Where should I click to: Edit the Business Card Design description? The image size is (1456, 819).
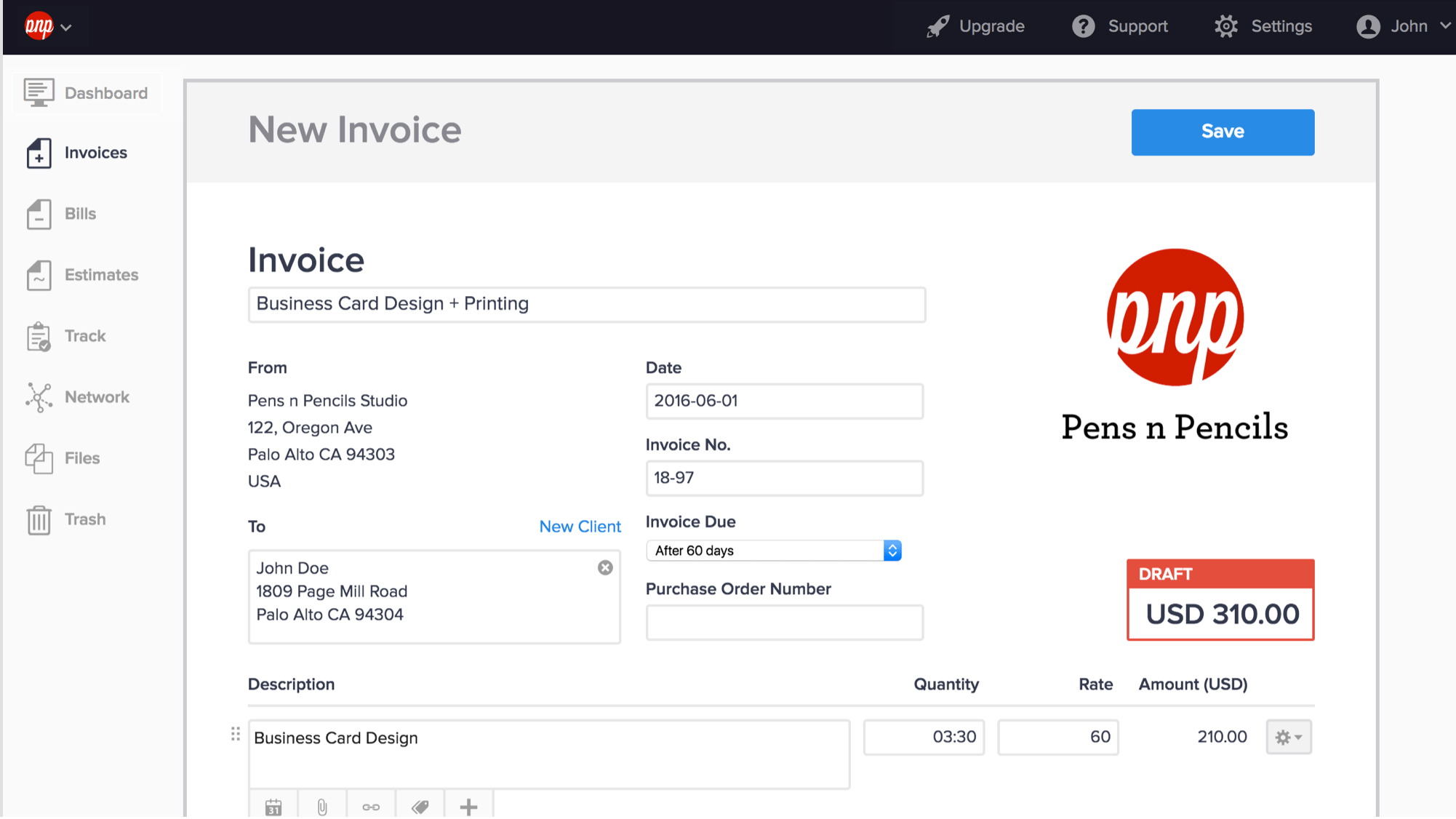click(549, 754)
